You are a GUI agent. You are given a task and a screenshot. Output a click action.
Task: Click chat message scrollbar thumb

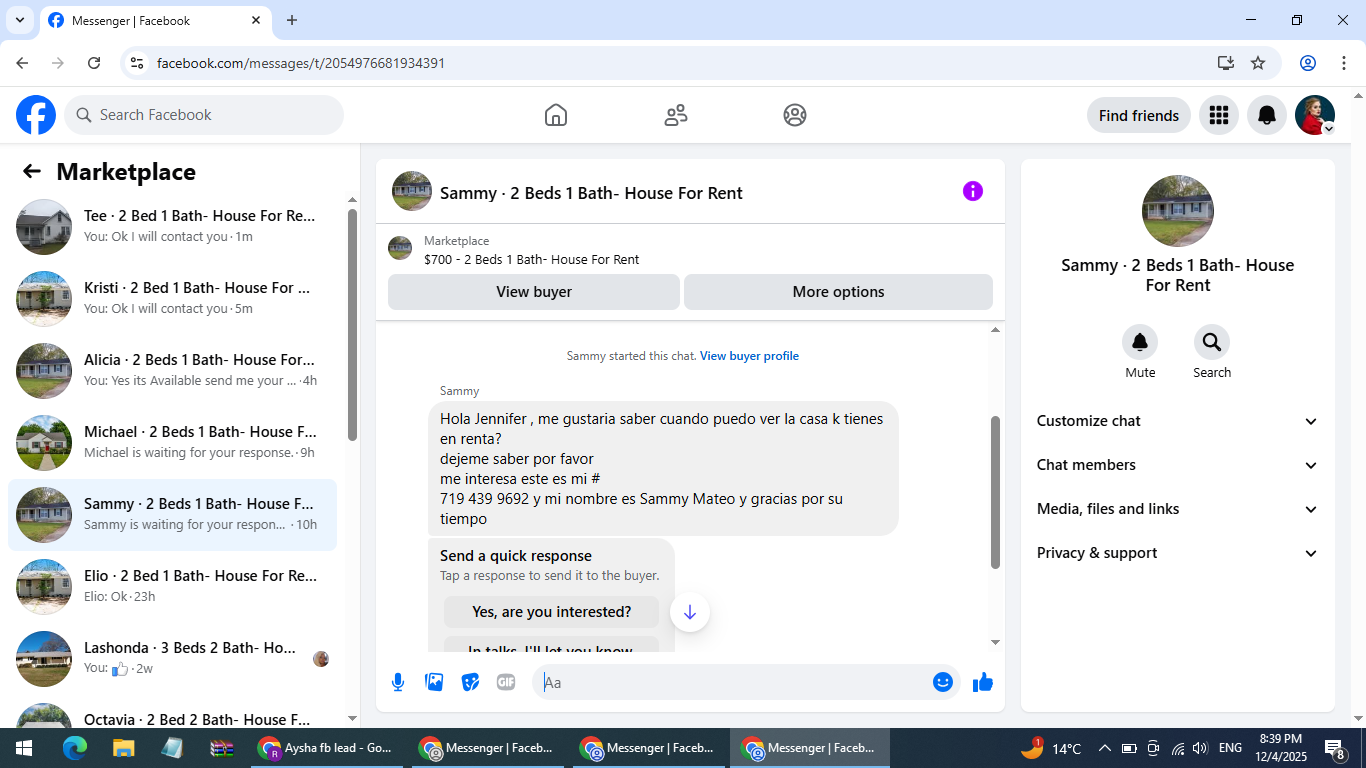coord(995,492)
